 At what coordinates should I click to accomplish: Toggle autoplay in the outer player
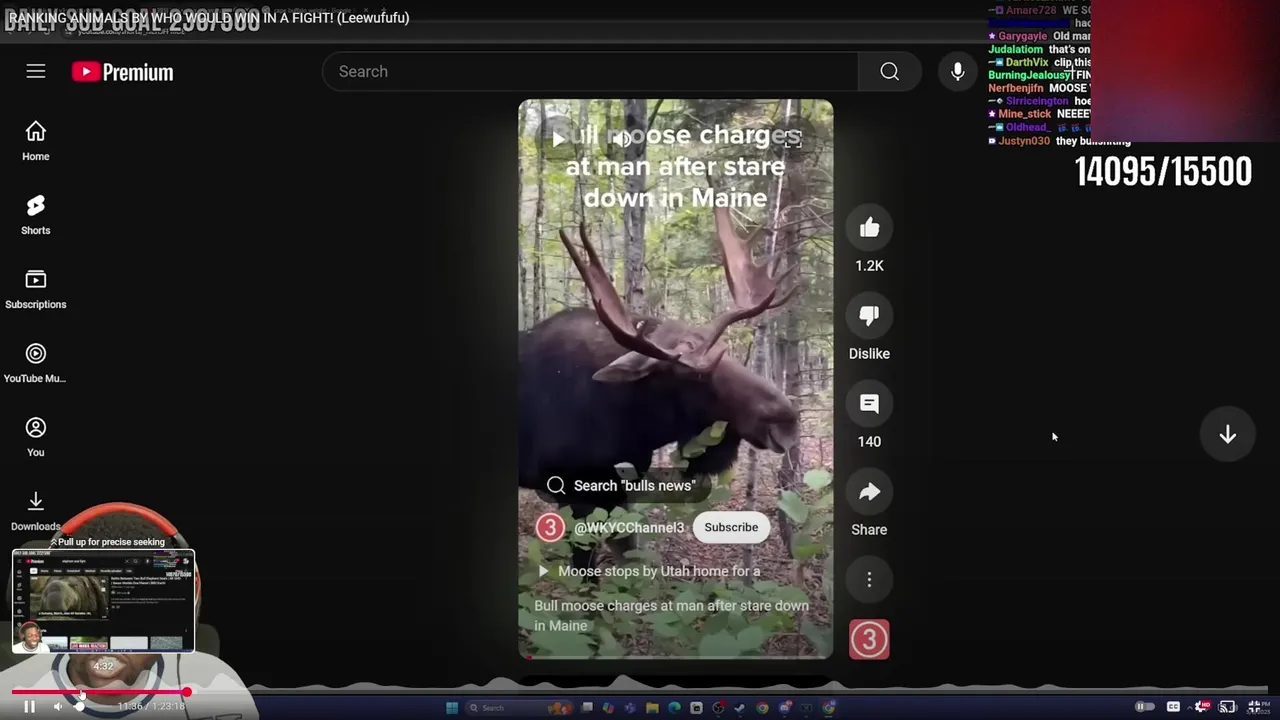click(x=1145, y=707)
